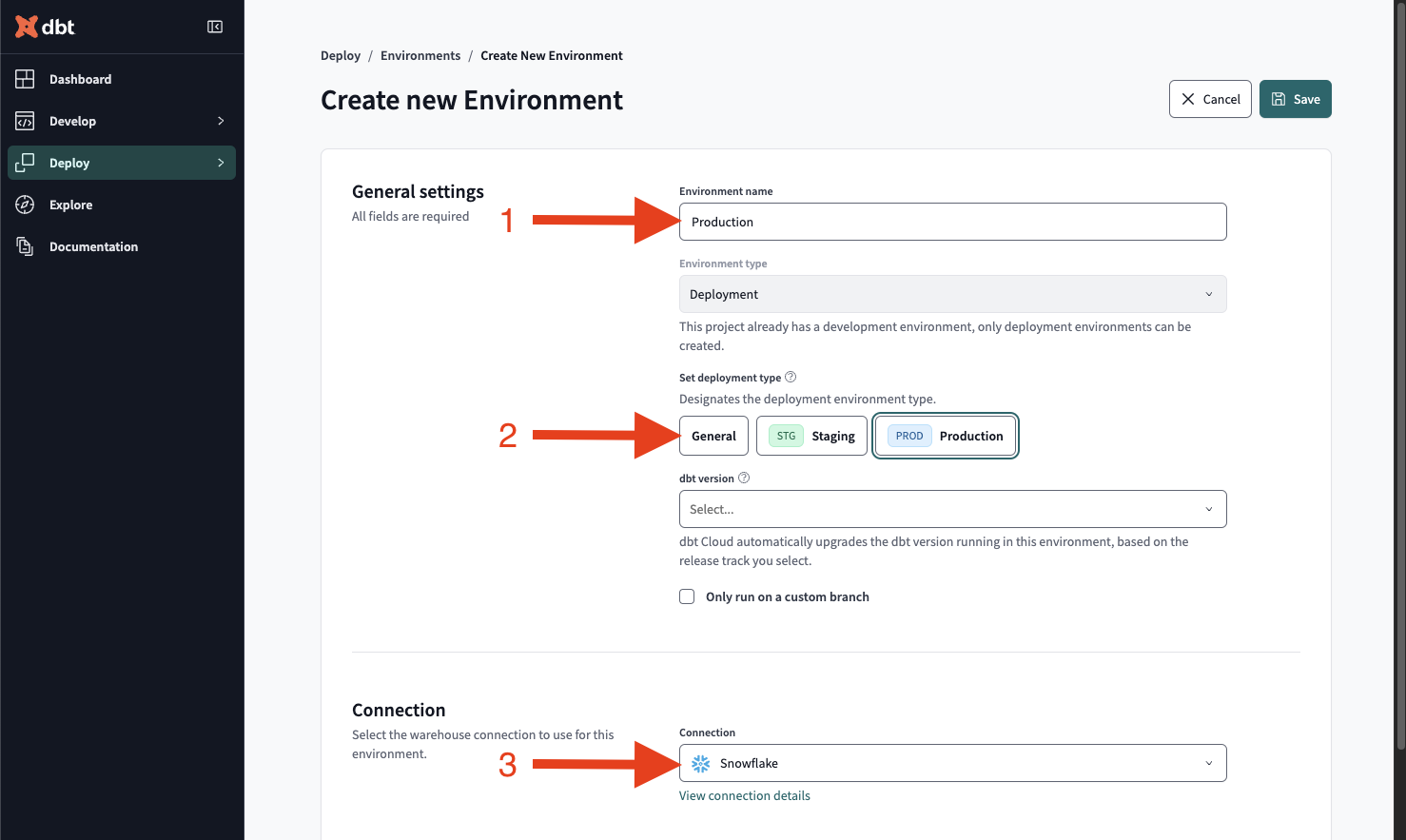Viewport: 1406px width, 840px height.
Task: Open the Snowflake connection dropdown
Action: pyautogui.click(x=952, y=763)
